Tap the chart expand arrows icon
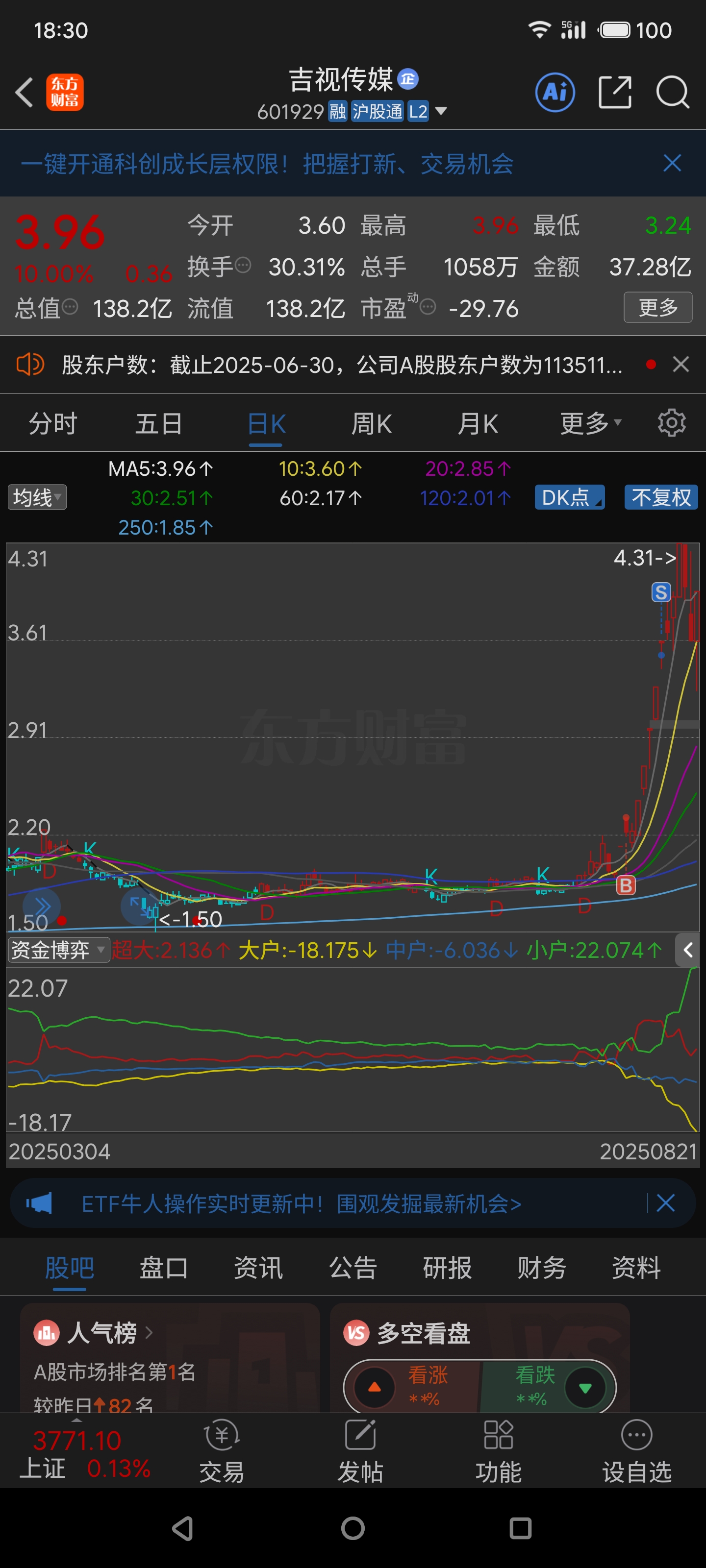The image size is (706, 1568). coord(140,907)
